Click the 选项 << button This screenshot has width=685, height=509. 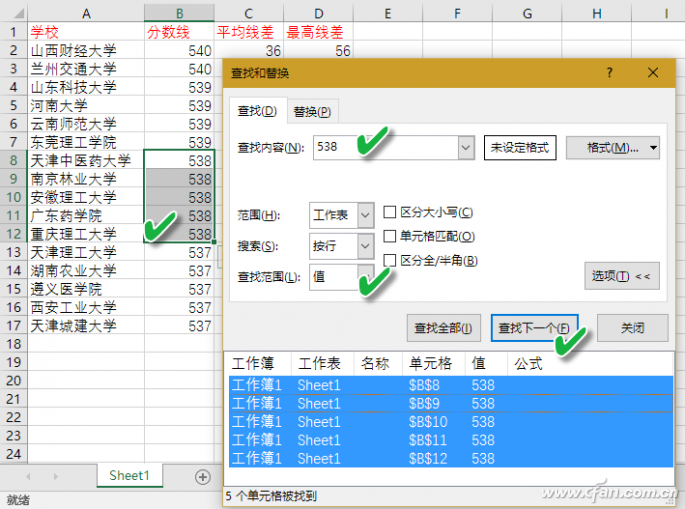[621, 276]
